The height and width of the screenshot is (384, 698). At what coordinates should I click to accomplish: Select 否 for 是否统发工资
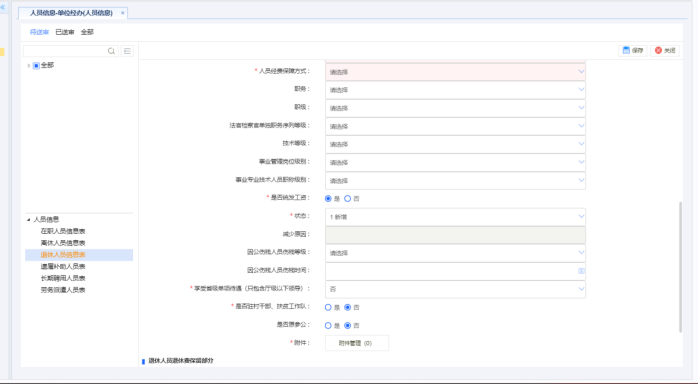348,199
